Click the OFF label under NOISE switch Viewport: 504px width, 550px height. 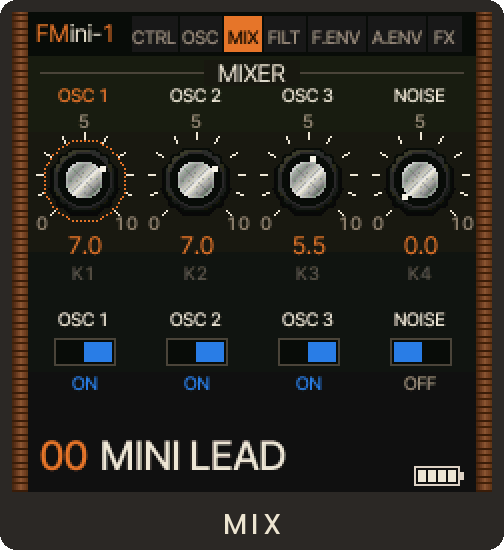[x=420, y=383]
